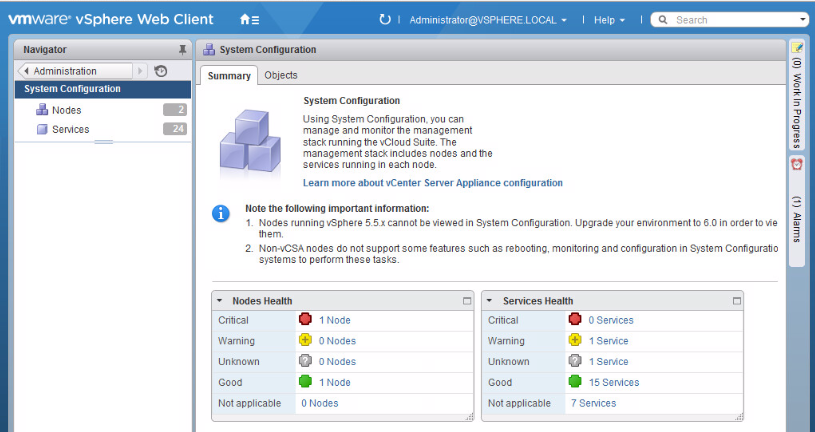Open the good '1 Node' link
Image resolution: width=815 pixels, height=432 pixels.
point(335,383)
